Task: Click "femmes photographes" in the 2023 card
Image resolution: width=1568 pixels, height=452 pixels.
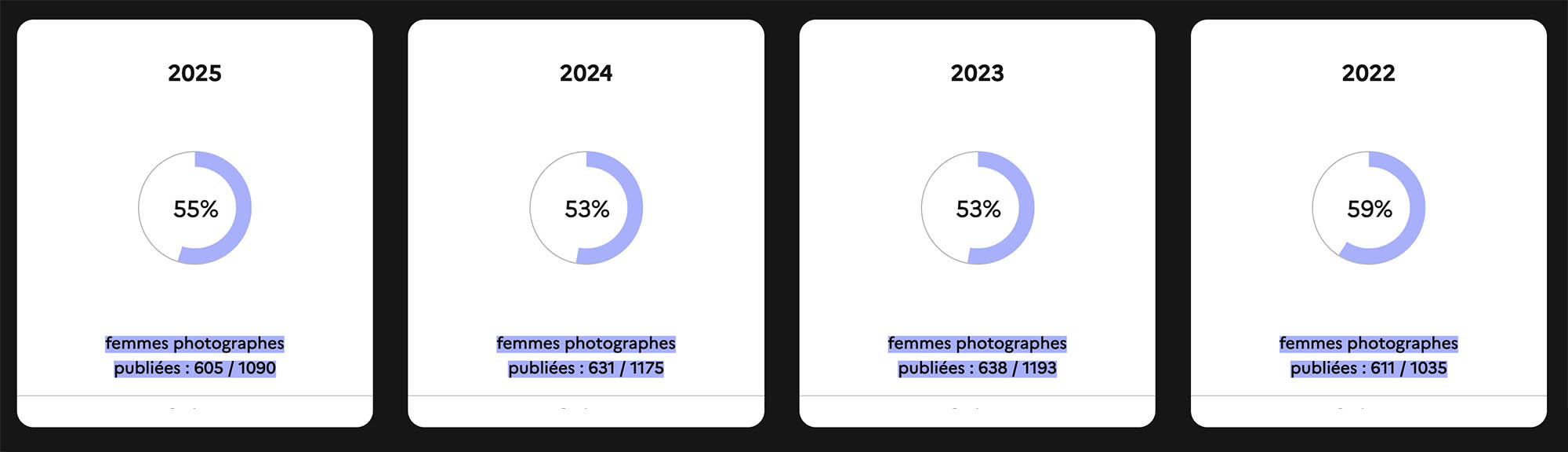Action: 977,343
